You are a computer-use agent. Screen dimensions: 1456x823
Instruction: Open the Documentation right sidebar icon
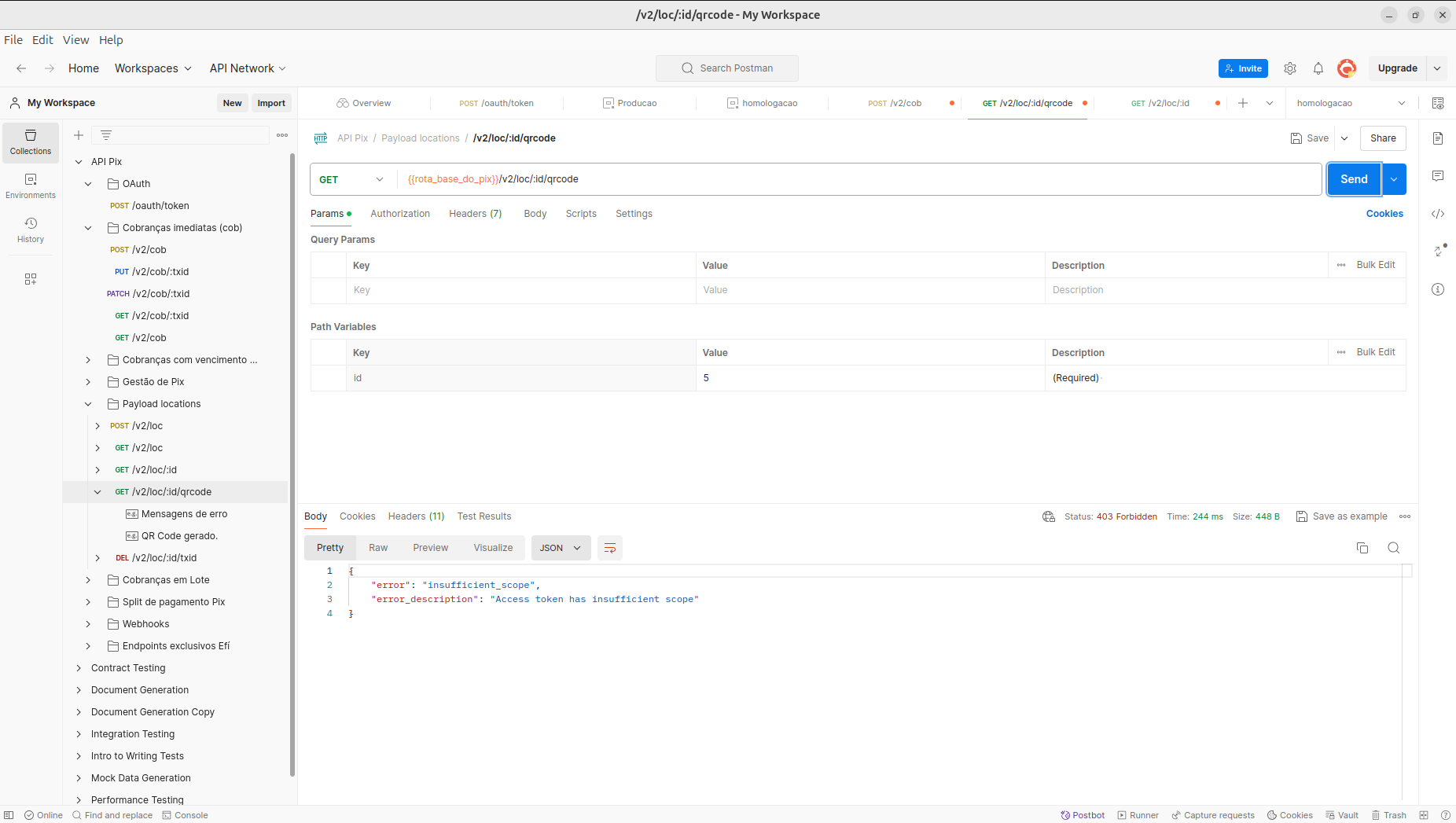[1438, 138]
